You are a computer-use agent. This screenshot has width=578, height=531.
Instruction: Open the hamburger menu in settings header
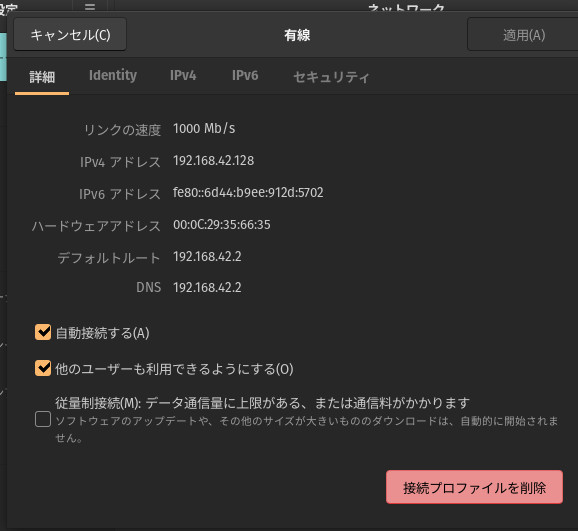(90, 6)
